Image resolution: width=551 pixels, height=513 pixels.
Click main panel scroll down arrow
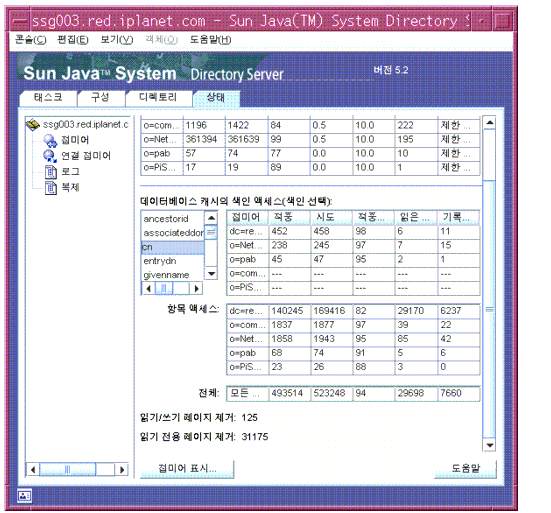coord(489,445)
